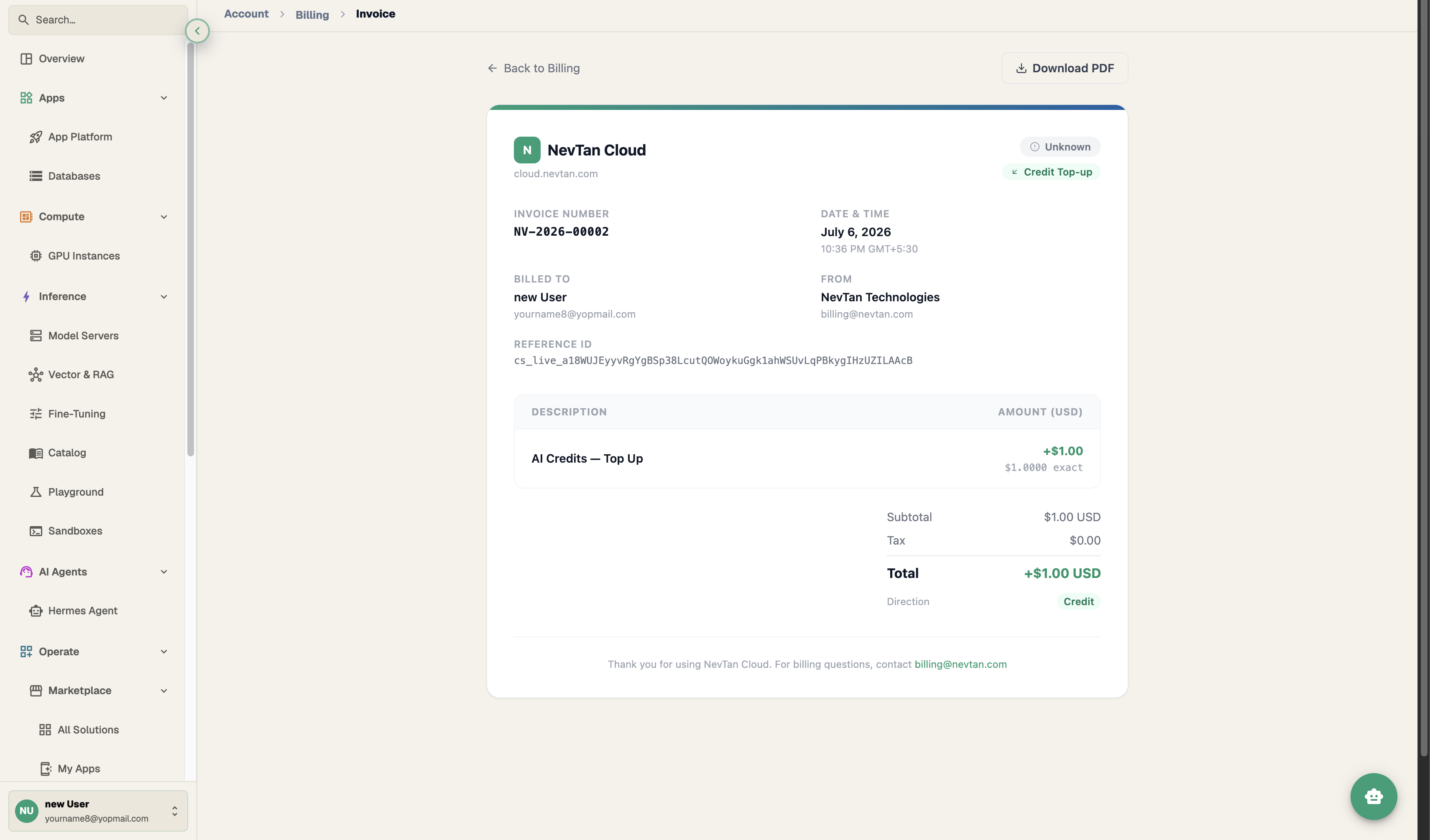The image size is (1430, 840).
Task: Click the sidebar vertical scrollbar
Action: (191, 249)
